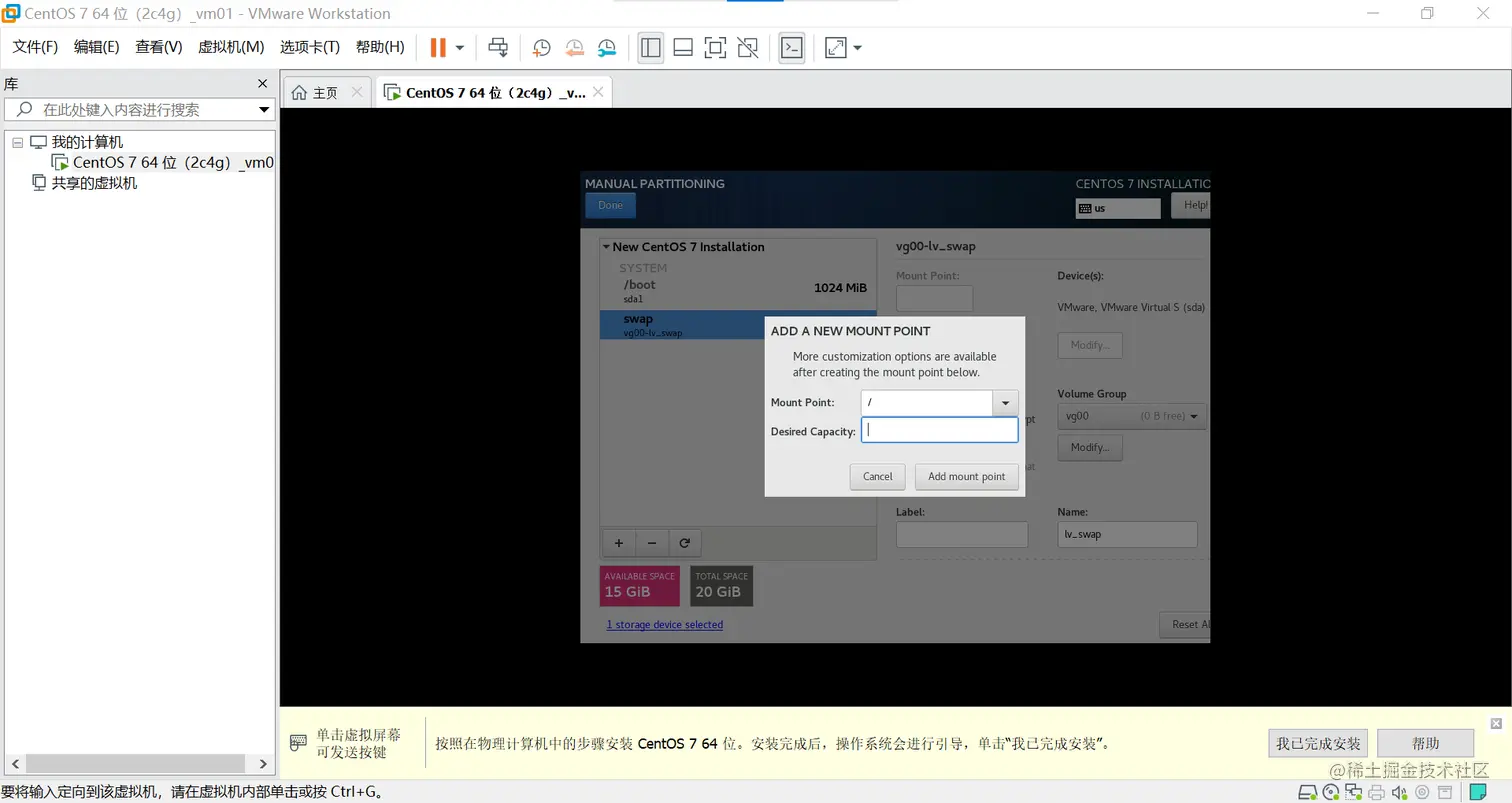Screen dimensions: 1512x803
Task: Click the CD/DVD drive status icon
Action: (x=1331, y=793)
